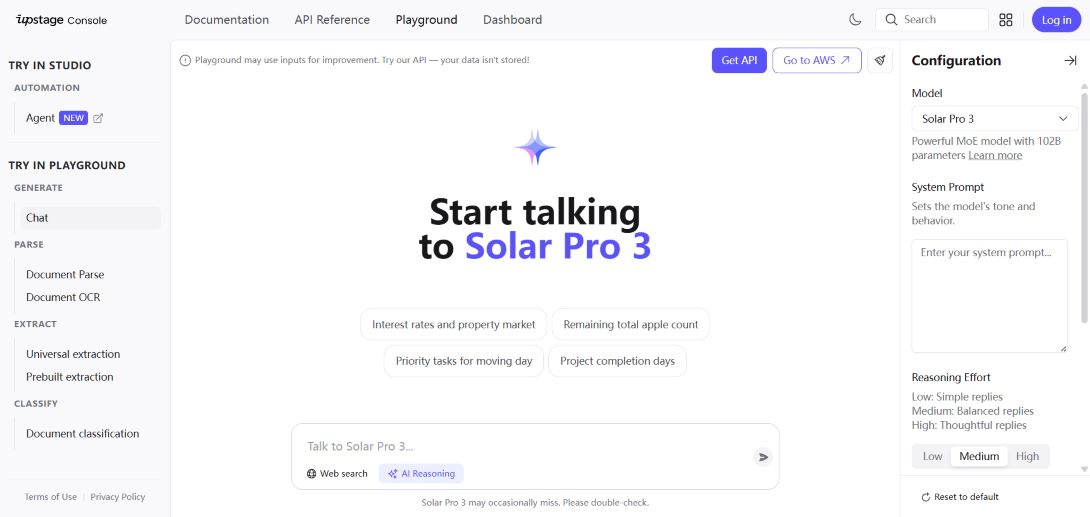Open the apps grid icon

click(x=1005, y=19)
